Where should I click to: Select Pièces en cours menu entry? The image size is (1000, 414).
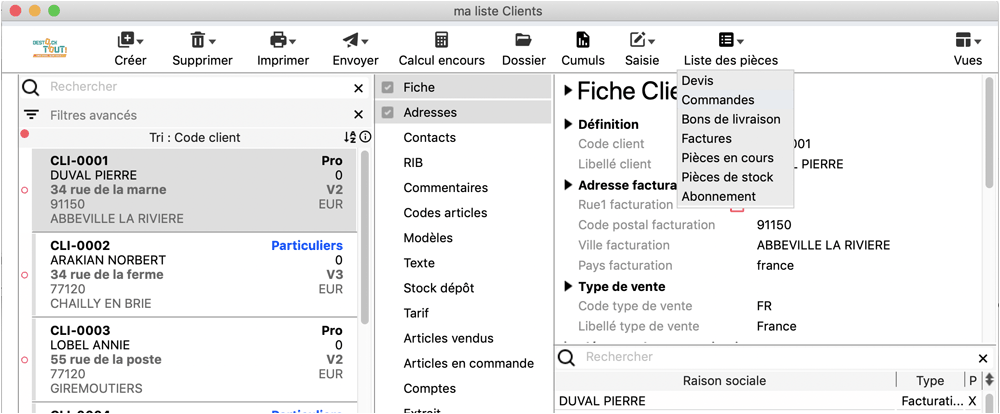(735, 158)
